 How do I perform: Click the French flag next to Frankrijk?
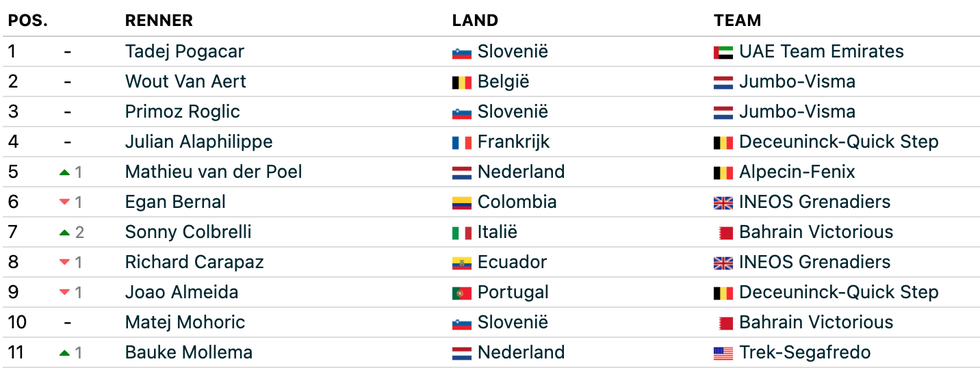tap(461, 143)
